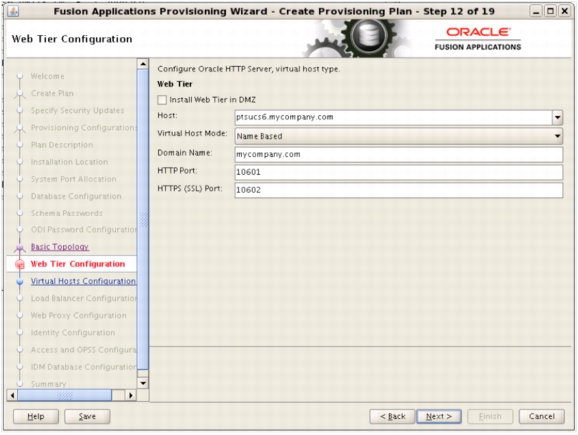Click the Cancel button
Viewport: 578px width, 435px height.
[542, 417]
